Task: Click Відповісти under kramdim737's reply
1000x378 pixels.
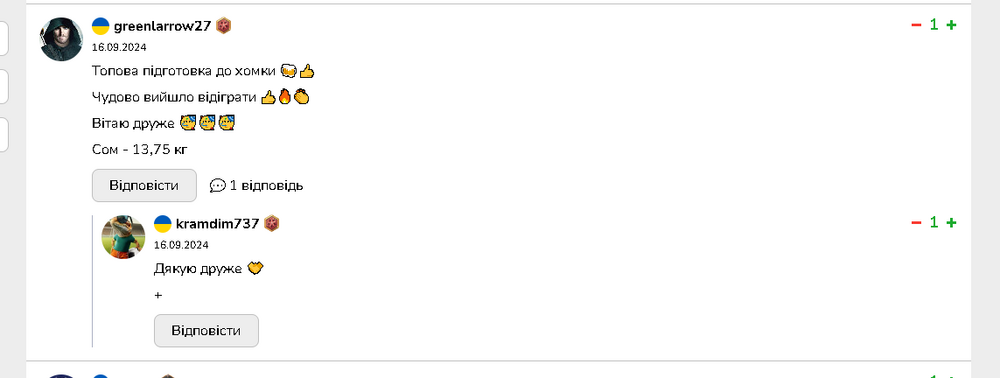Action: coord(206,331)
